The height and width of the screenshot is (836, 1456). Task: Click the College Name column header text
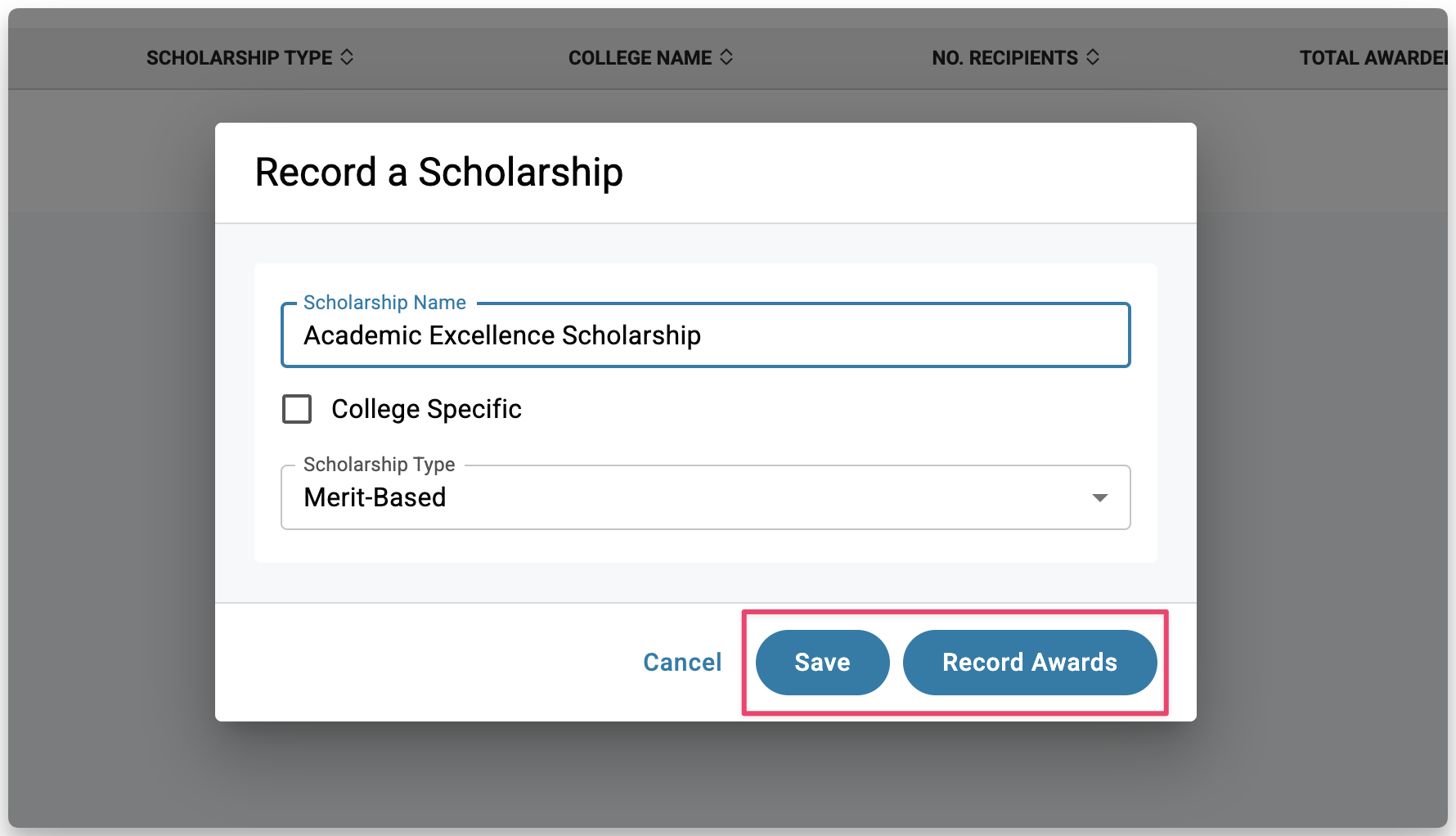(640, 58)
